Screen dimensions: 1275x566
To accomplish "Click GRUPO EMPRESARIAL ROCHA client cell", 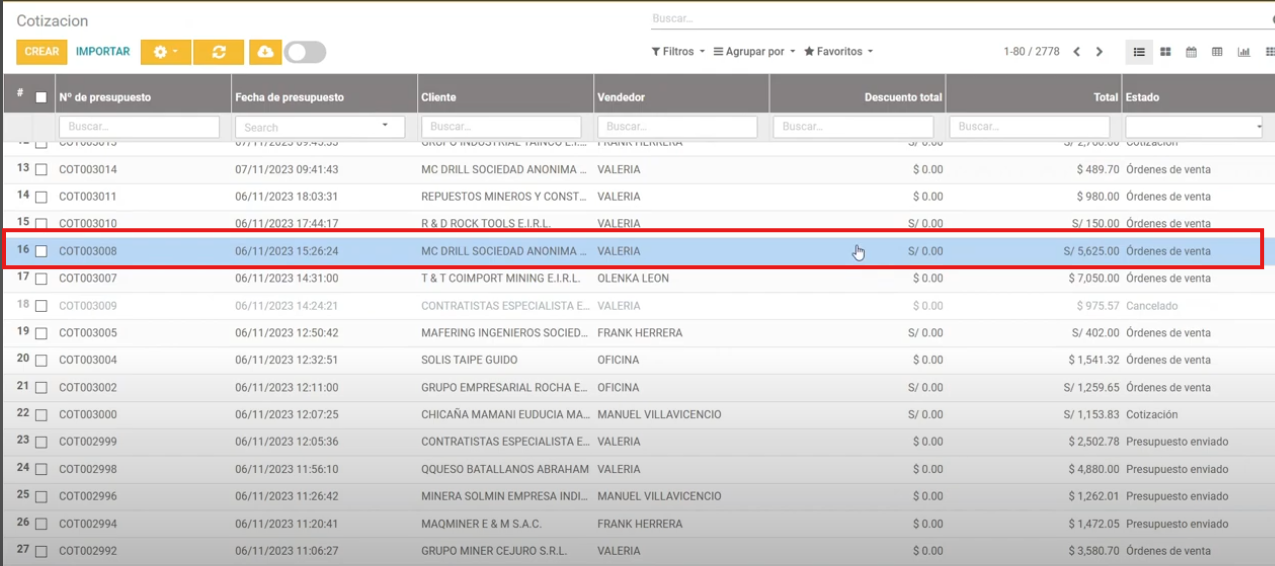I will 505,388.
